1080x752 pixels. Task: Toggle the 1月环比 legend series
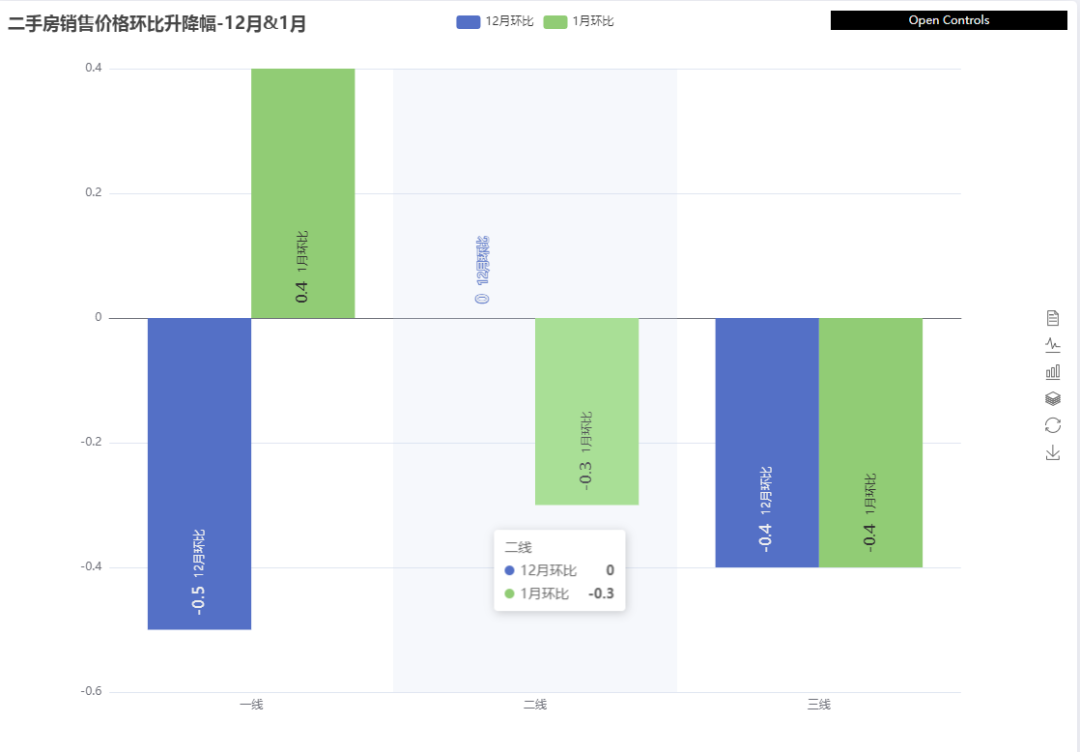pyautogui.click(x=579, y=21)
